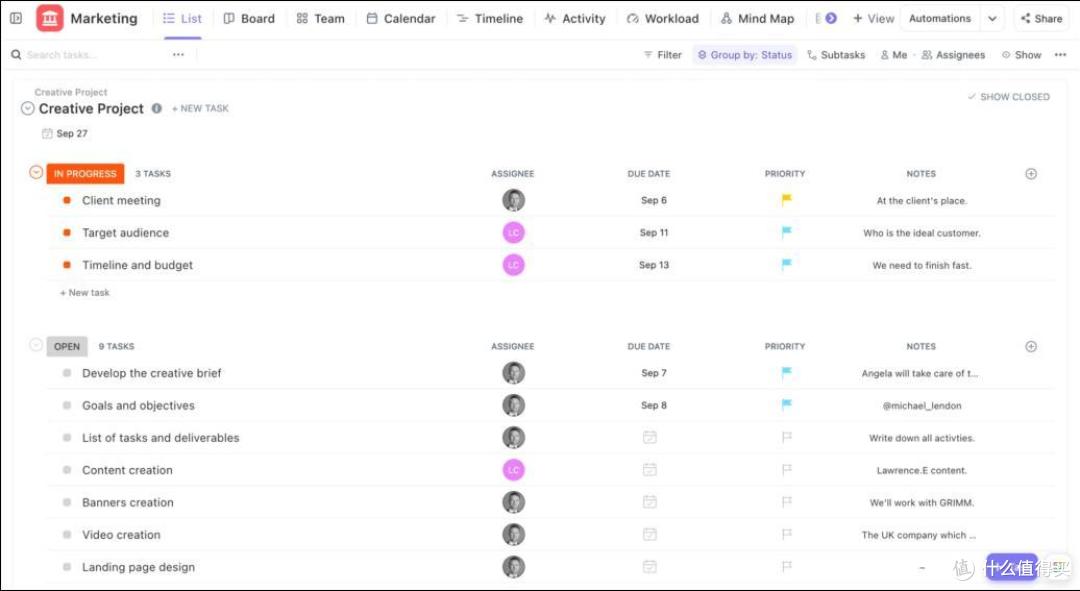Click yellow priority flag for Client meeting
The image size is (1080, 591).
click(x=786, y=200)
